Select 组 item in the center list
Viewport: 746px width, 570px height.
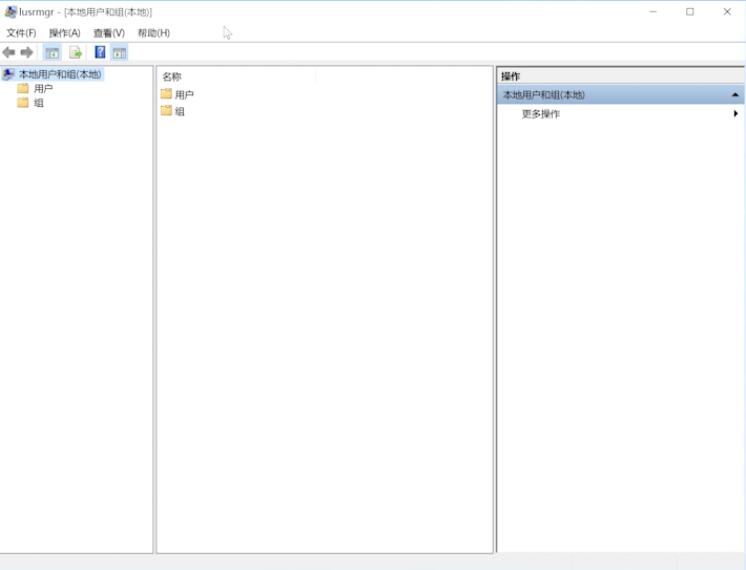click(179, 111)
